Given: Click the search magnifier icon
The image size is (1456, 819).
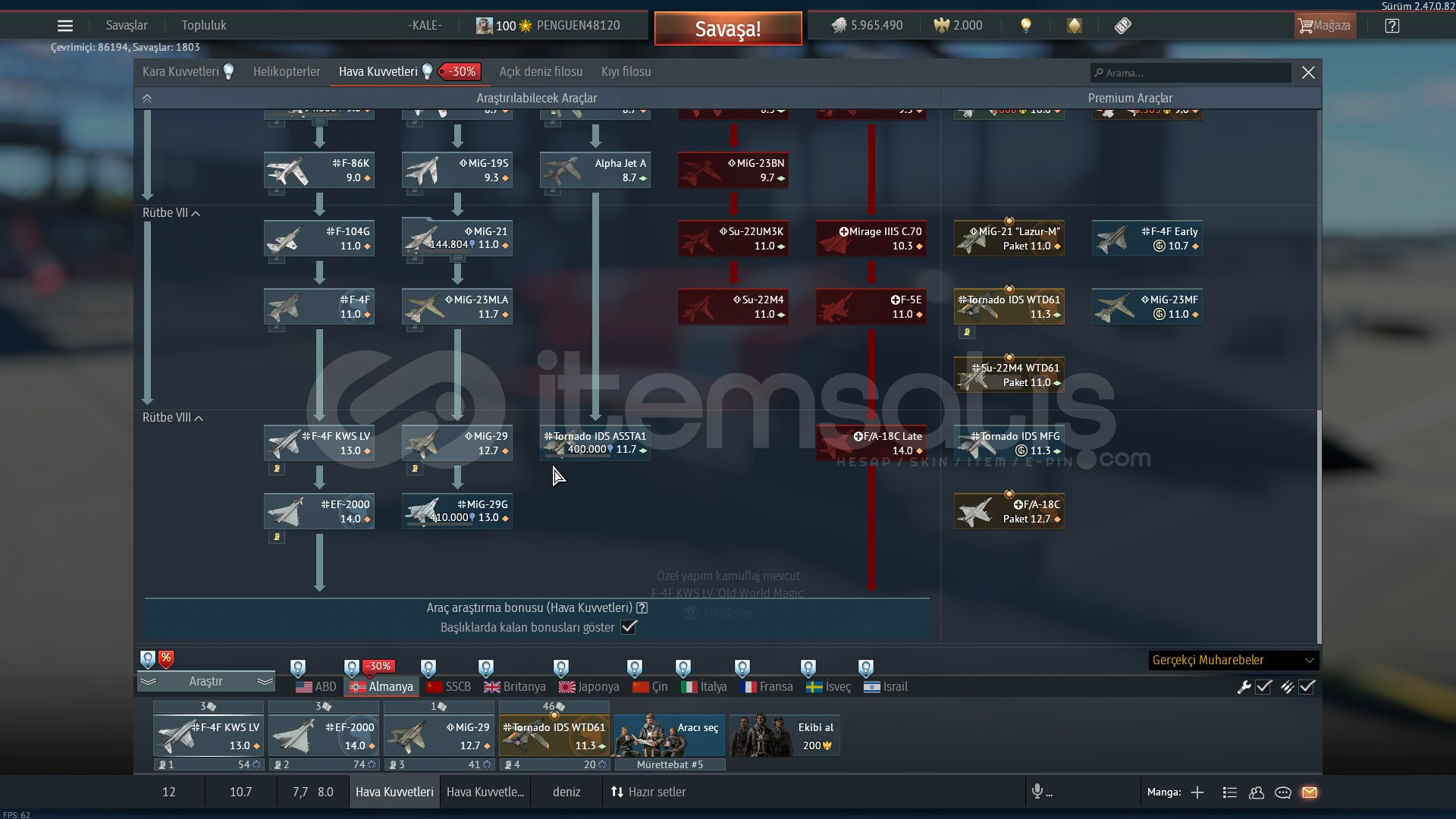Looking at the screenshot, I should (x=1099, y=73).
